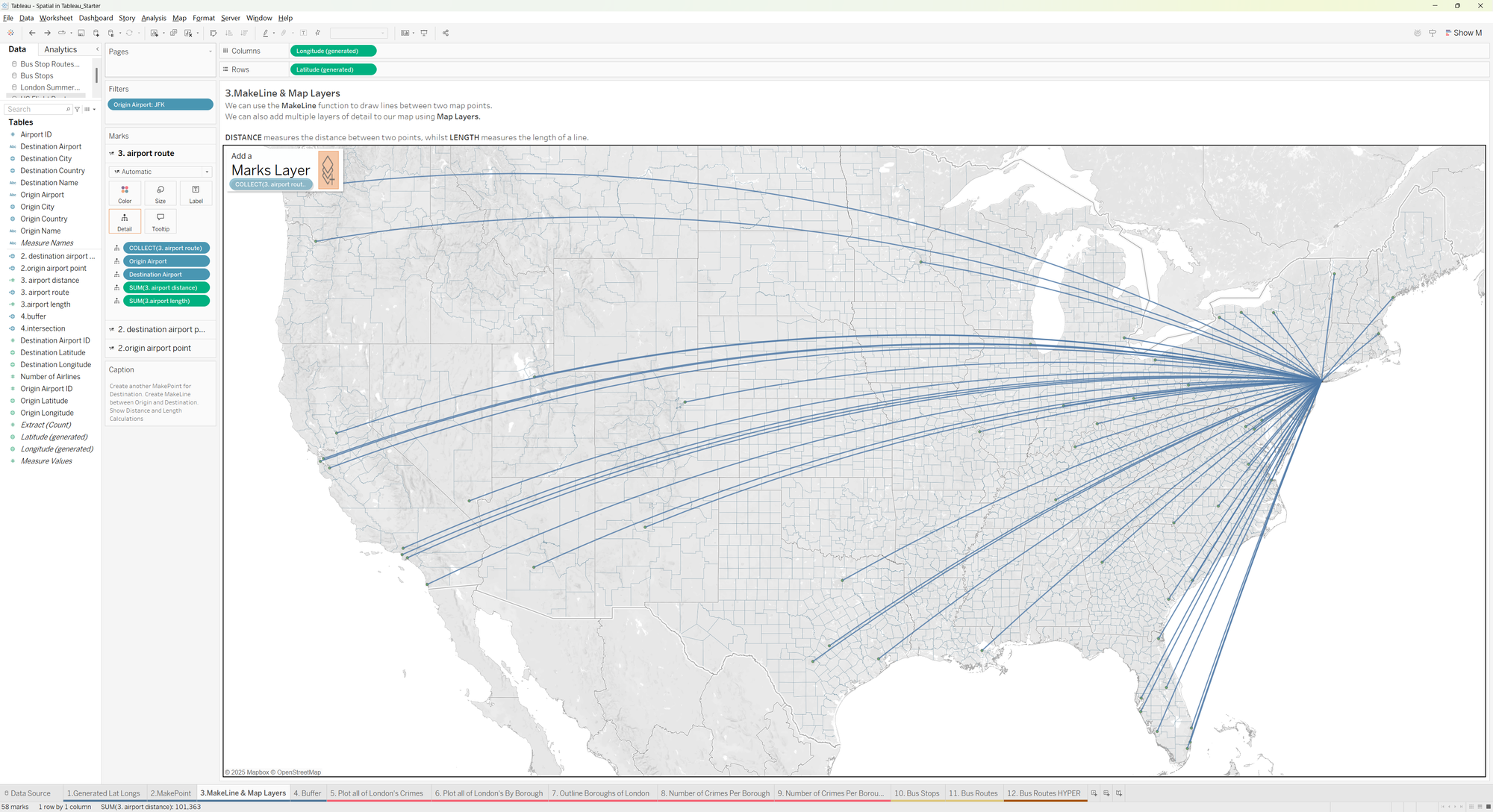Click the New Dashboard tab icon

(x=1106, y=793)
